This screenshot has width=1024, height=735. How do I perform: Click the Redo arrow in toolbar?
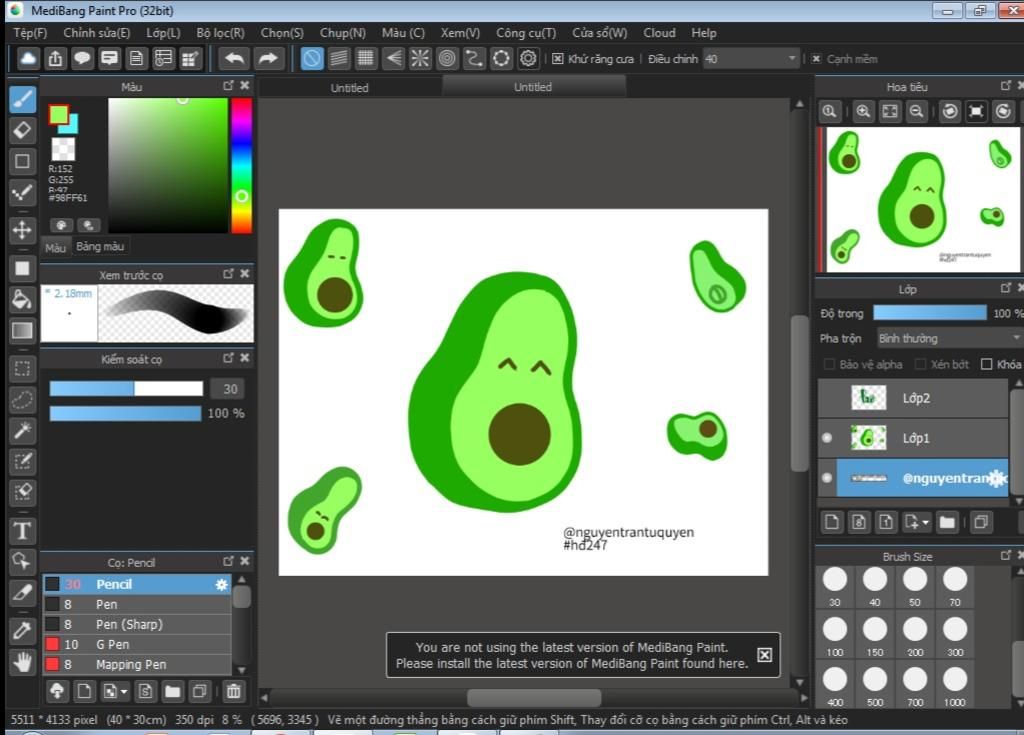[x=268, y=59]
